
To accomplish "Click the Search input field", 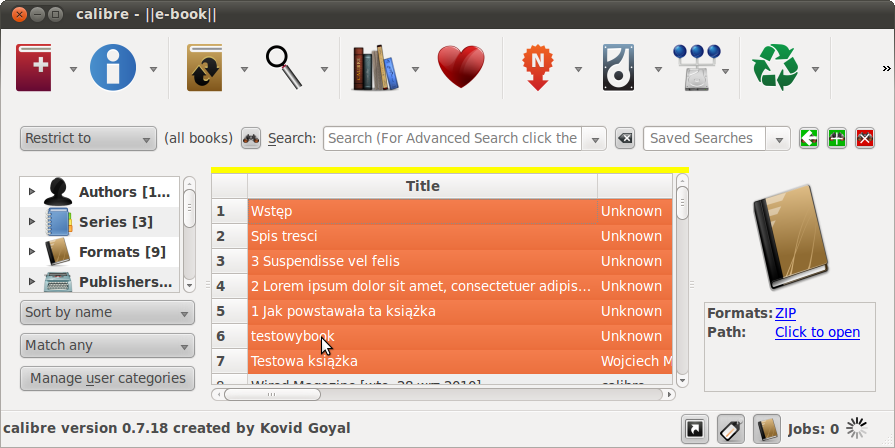I will pyautogui.click(x=453, y=139).
